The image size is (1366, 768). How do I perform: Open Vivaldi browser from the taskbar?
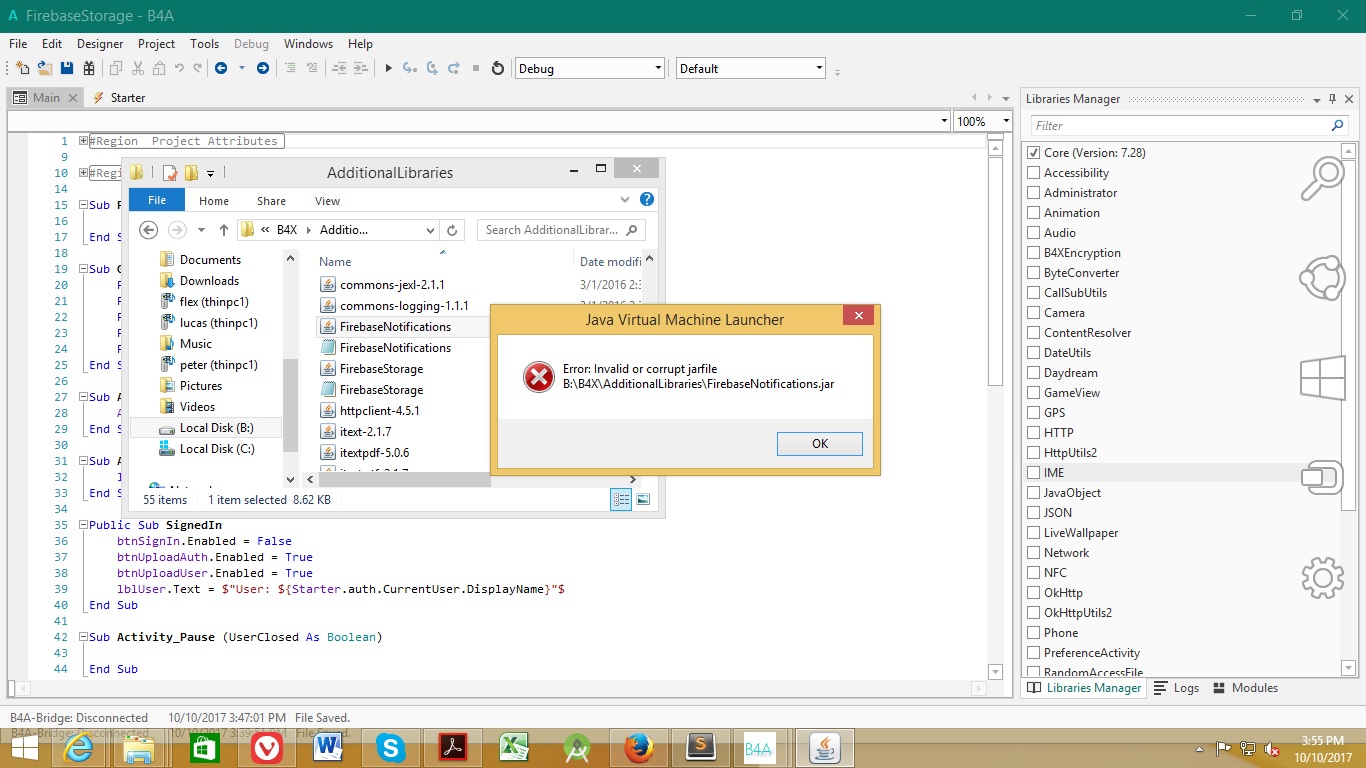[267, 747]
